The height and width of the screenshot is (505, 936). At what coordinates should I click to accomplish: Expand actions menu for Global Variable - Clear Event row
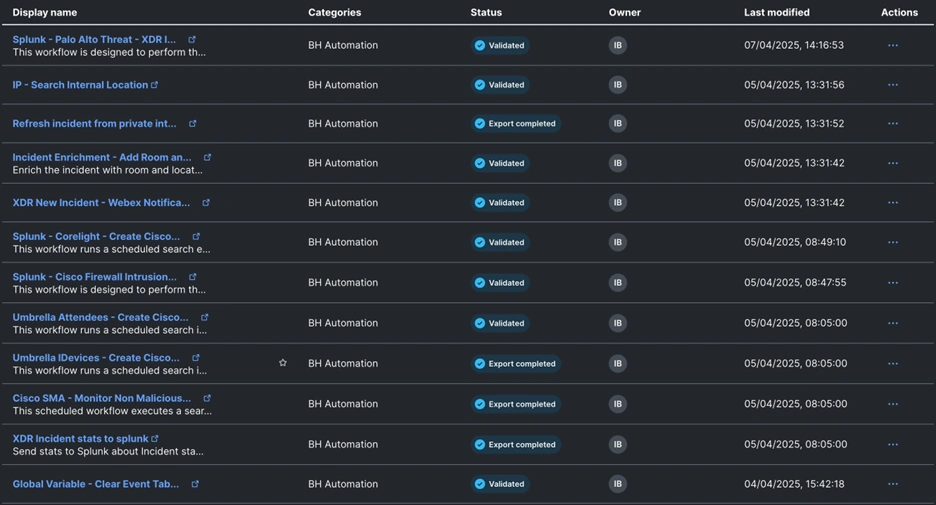[x=893, y=484]
